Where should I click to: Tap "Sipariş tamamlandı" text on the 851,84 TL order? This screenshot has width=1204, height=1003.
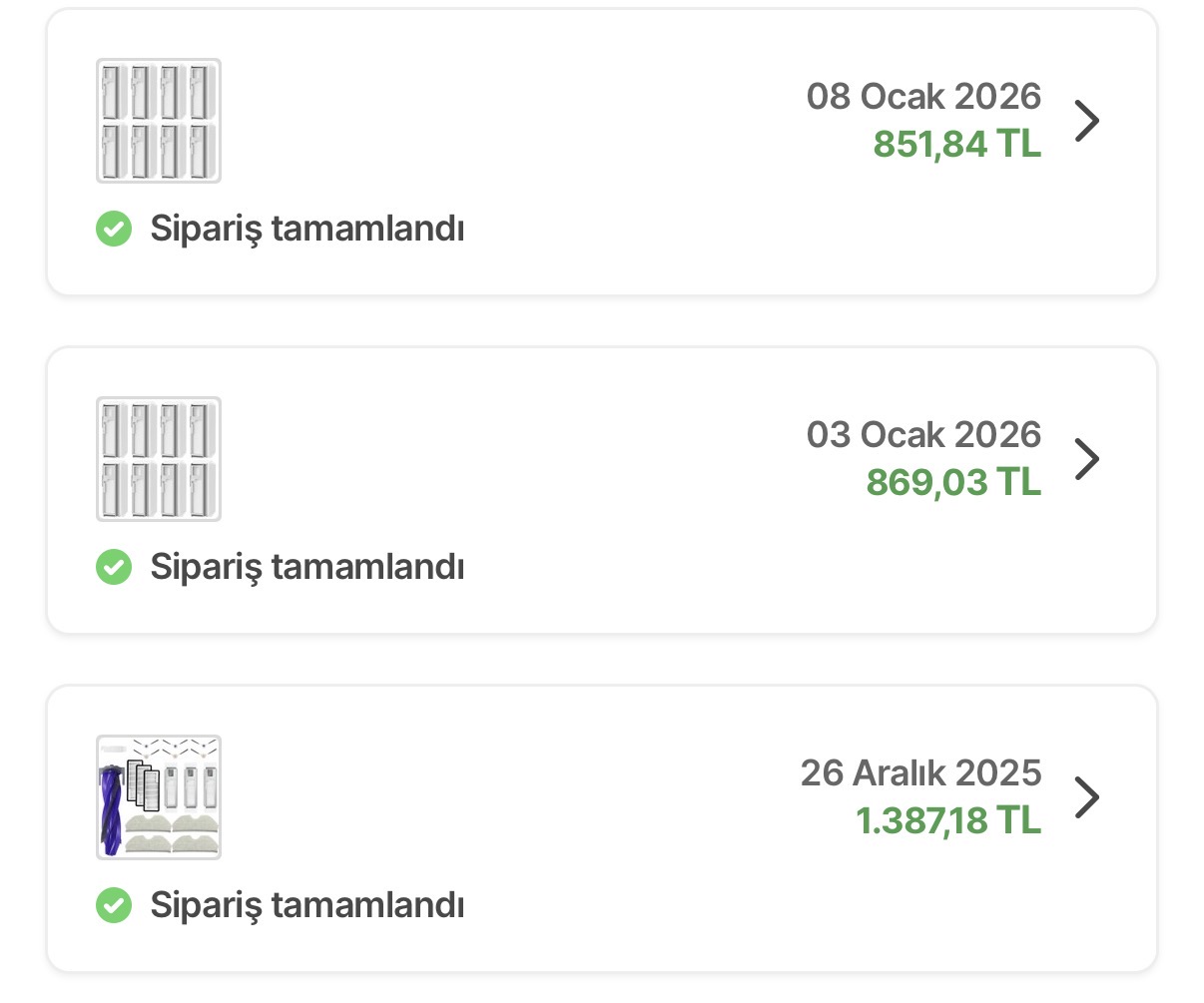coord(306,229)
